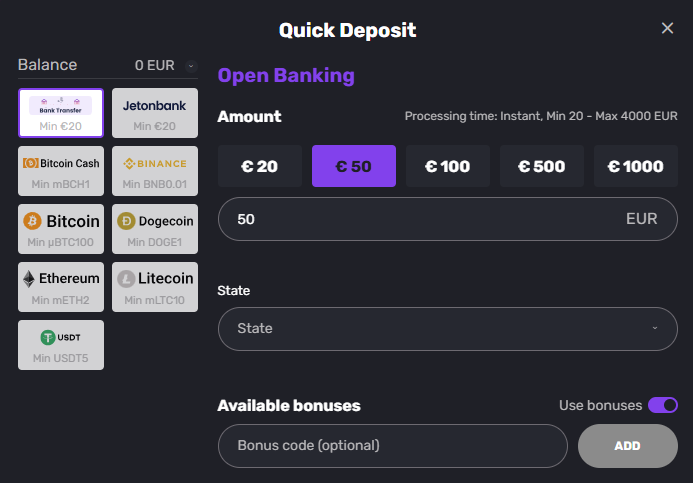Choose the €1000 preset amount
This screenshot has height=483, width=693.
click(x=636, y=166)
